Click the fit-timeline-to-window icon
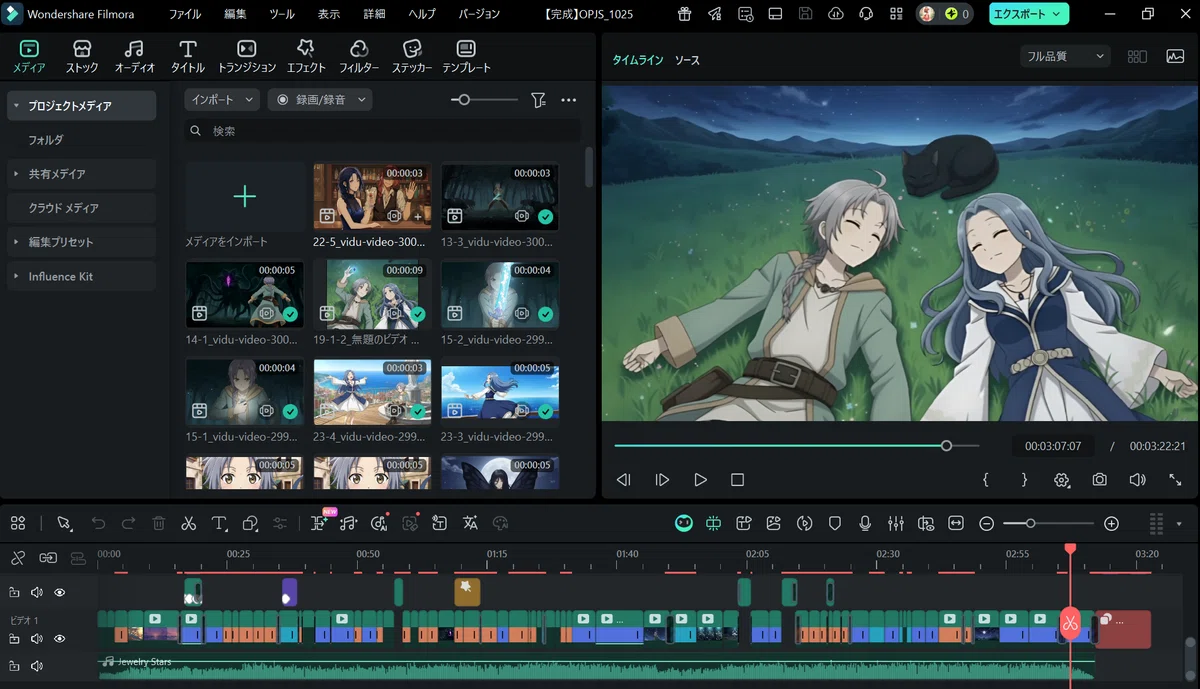1200x689 pixels. tap(956, 523)
